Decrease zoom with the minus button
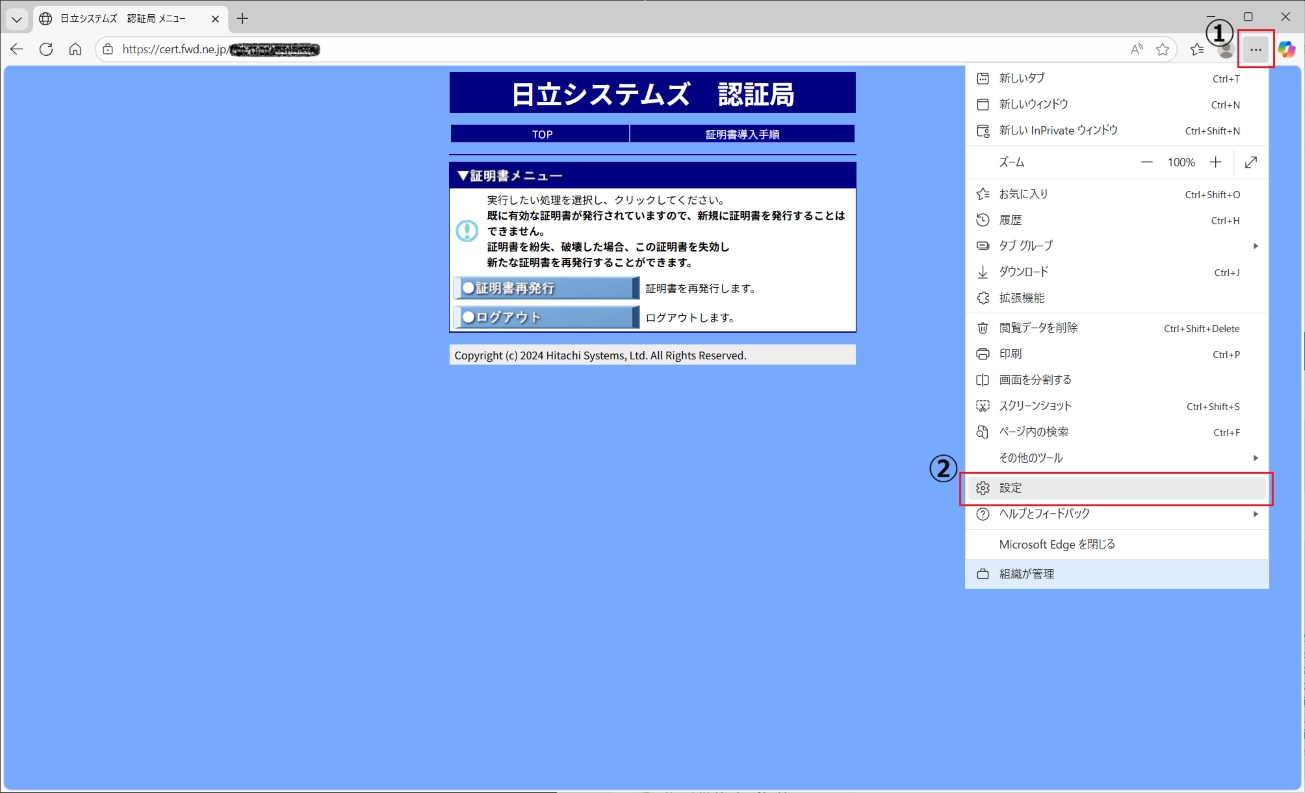The width and height of the screenshot is (1305, 793). (1147, 162)
